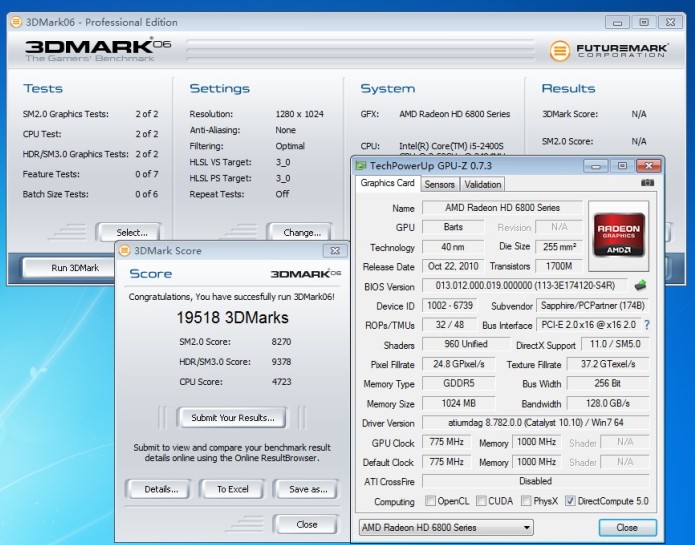Image resolution: width=695 pixels, height=545 pixels.
Task: Switch to the Graphics Card tab
Action: [x=387, y=183]
